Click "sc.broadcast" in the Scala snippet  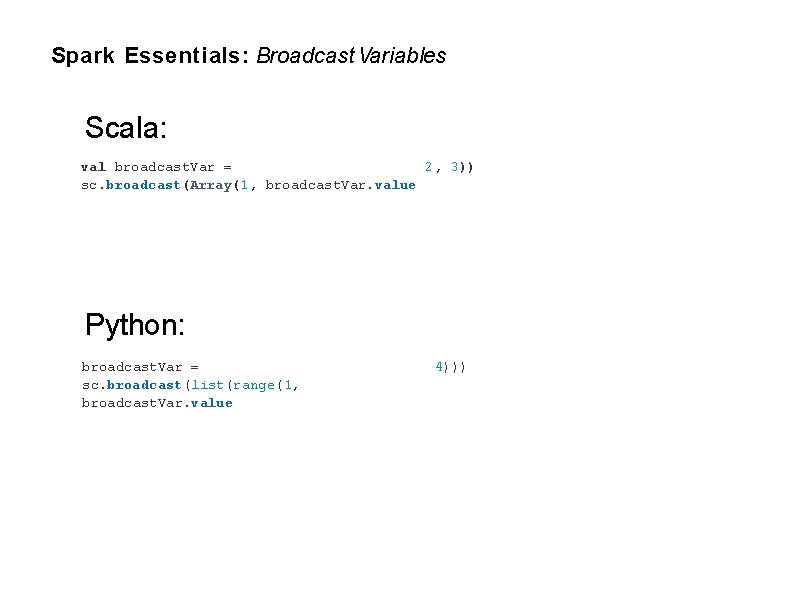pos(131,185)
